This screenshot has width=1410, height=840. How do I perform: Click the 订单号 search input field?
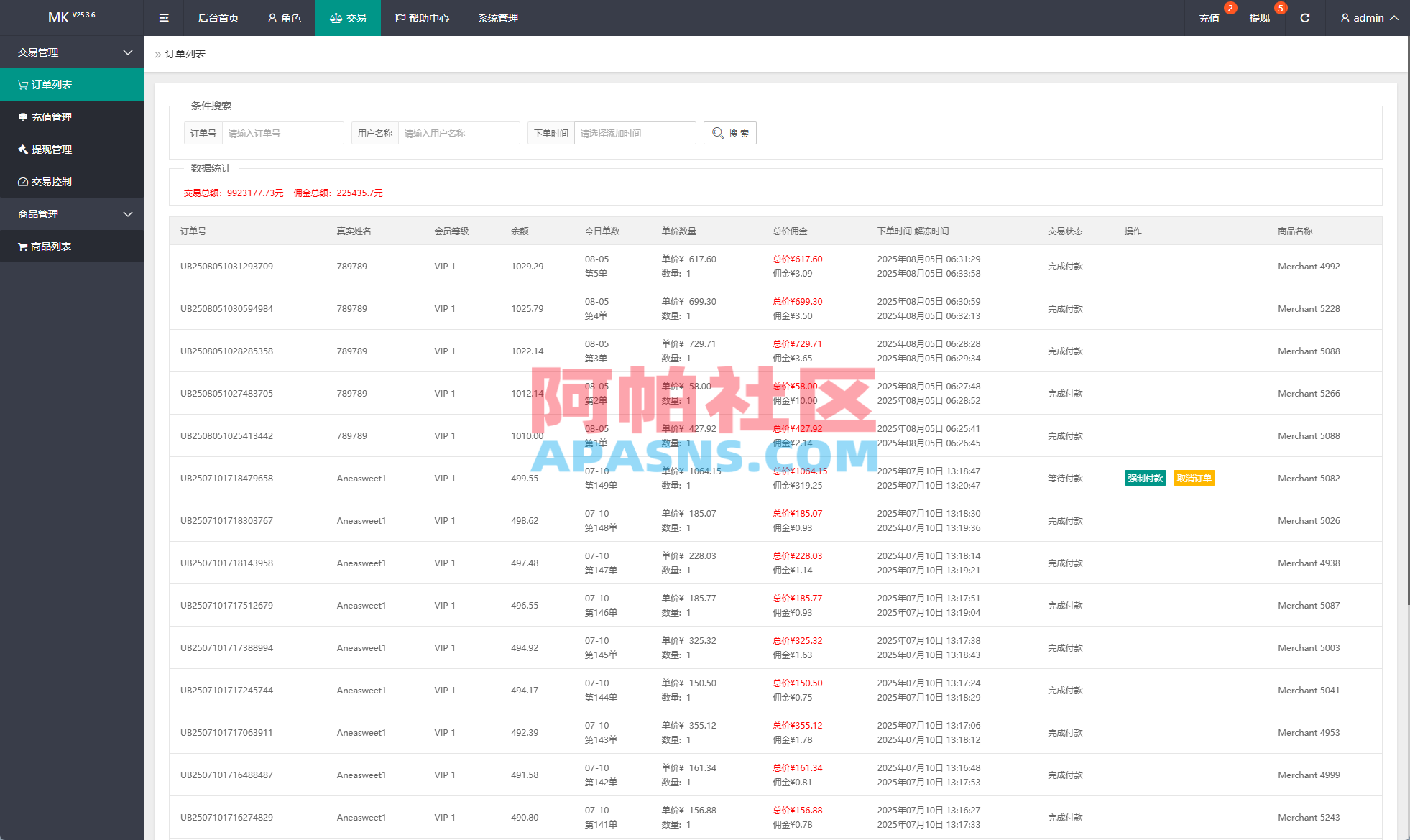pos(282,133)
